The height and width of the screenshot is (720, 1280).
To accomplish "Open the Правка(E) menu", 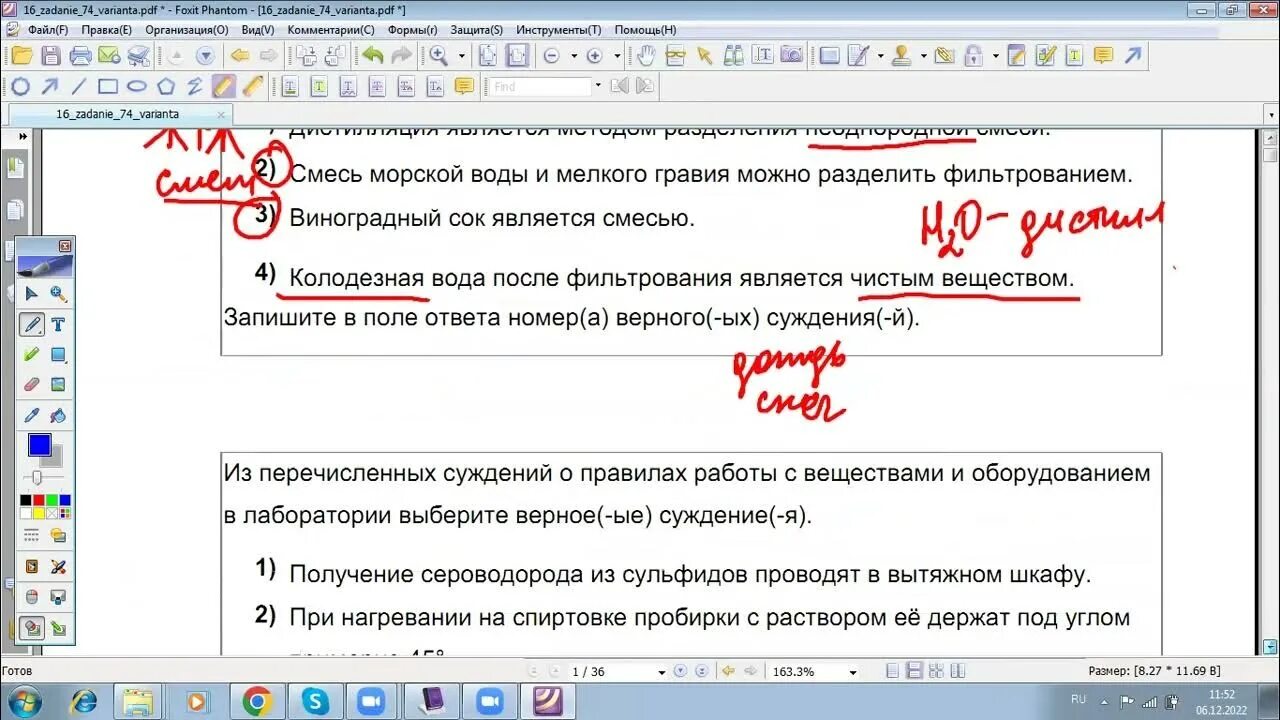I will click(x=106, y=30).
